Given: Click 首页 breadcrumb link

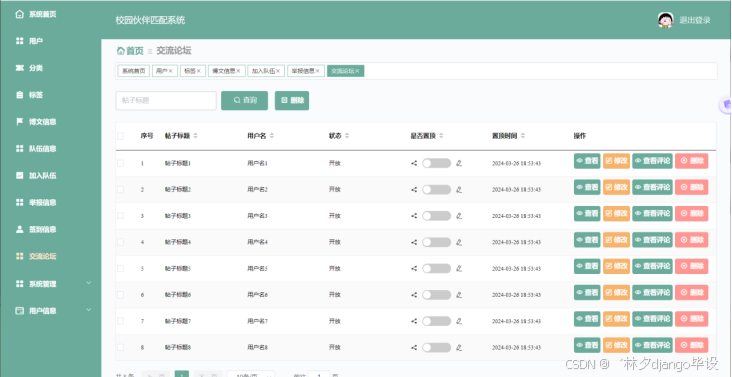Looking at the screenshot, I should pos(135,50).
